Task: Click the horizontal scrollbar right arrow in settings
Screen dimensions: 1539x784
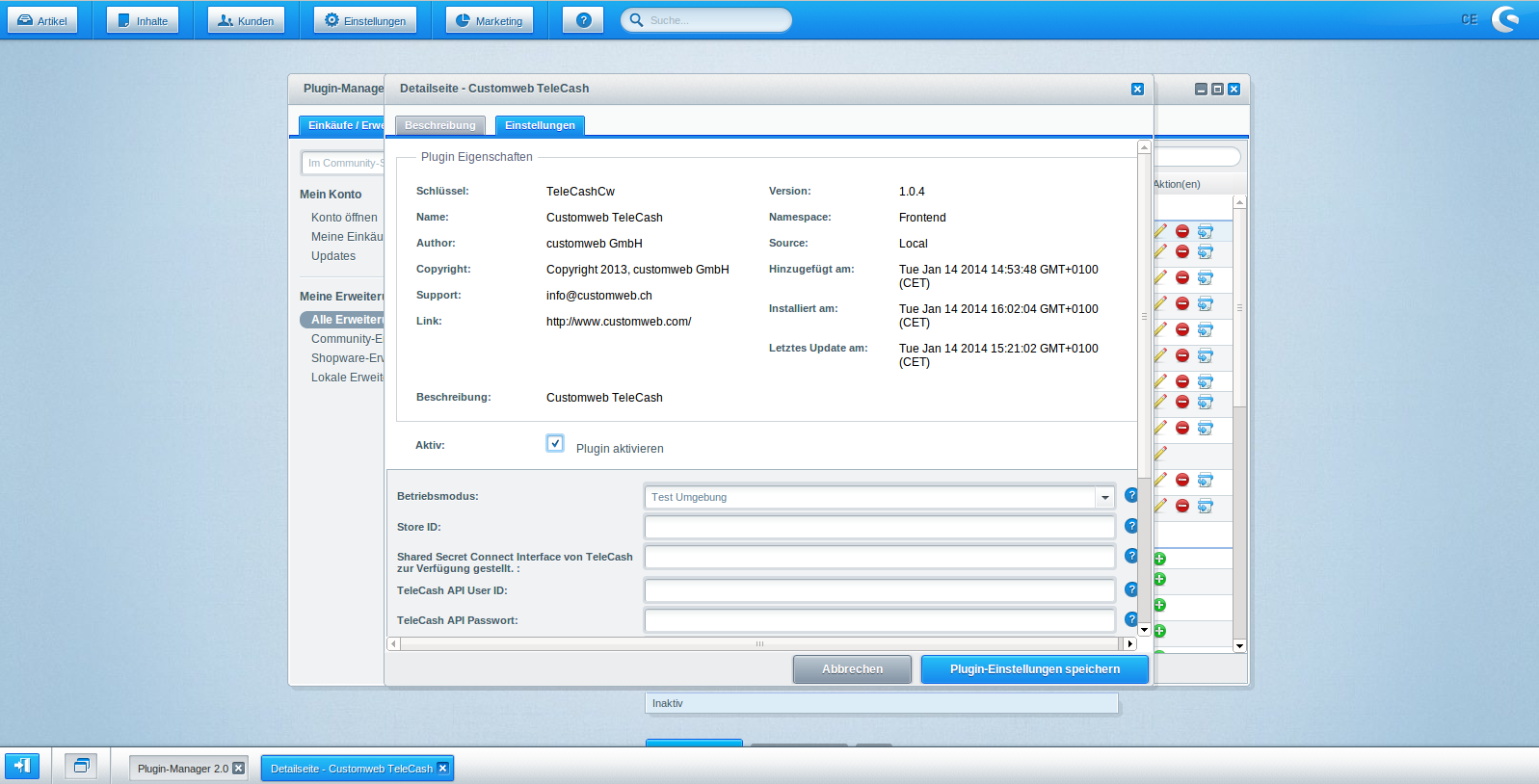Action: pos(1129,643)
